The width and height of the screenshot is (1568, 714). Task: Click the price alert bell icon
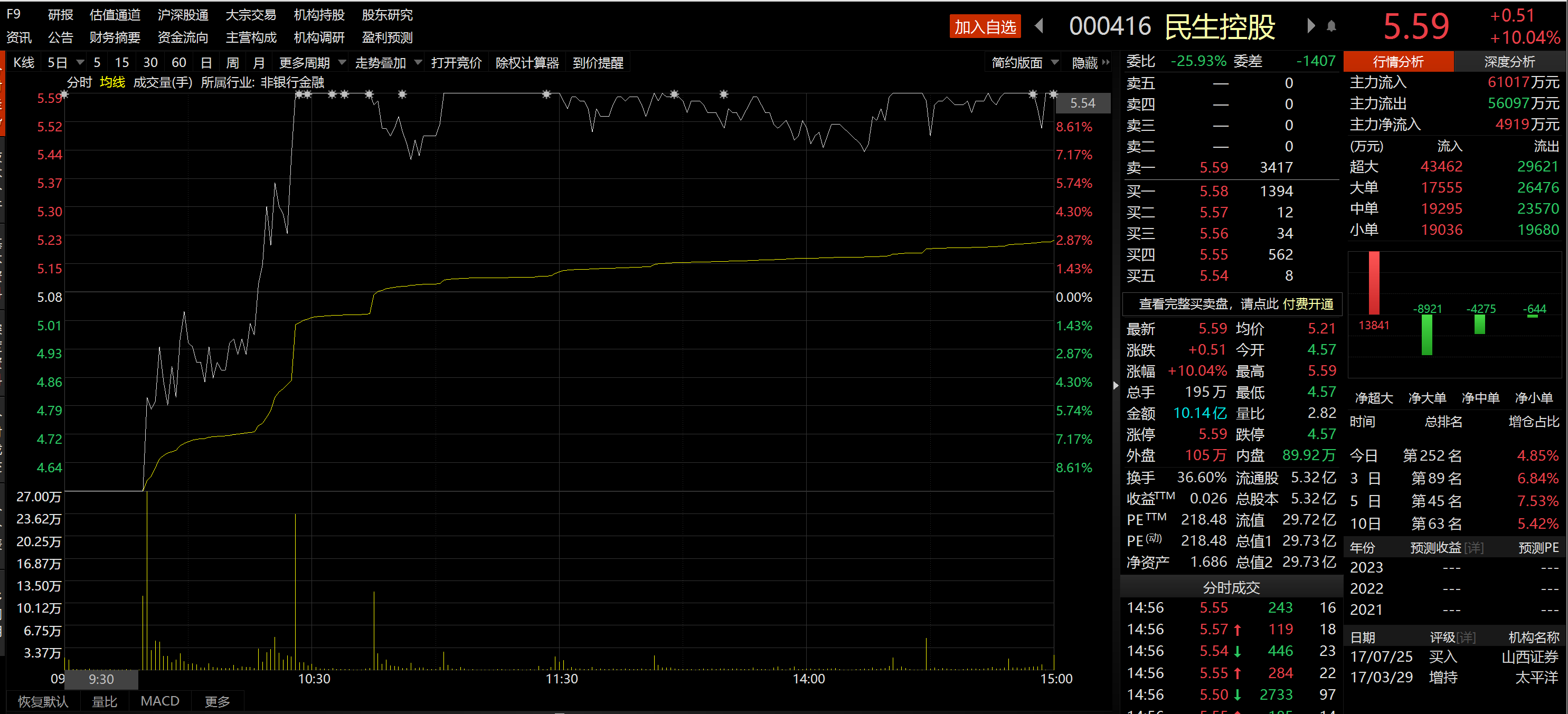click(1331, 26)
